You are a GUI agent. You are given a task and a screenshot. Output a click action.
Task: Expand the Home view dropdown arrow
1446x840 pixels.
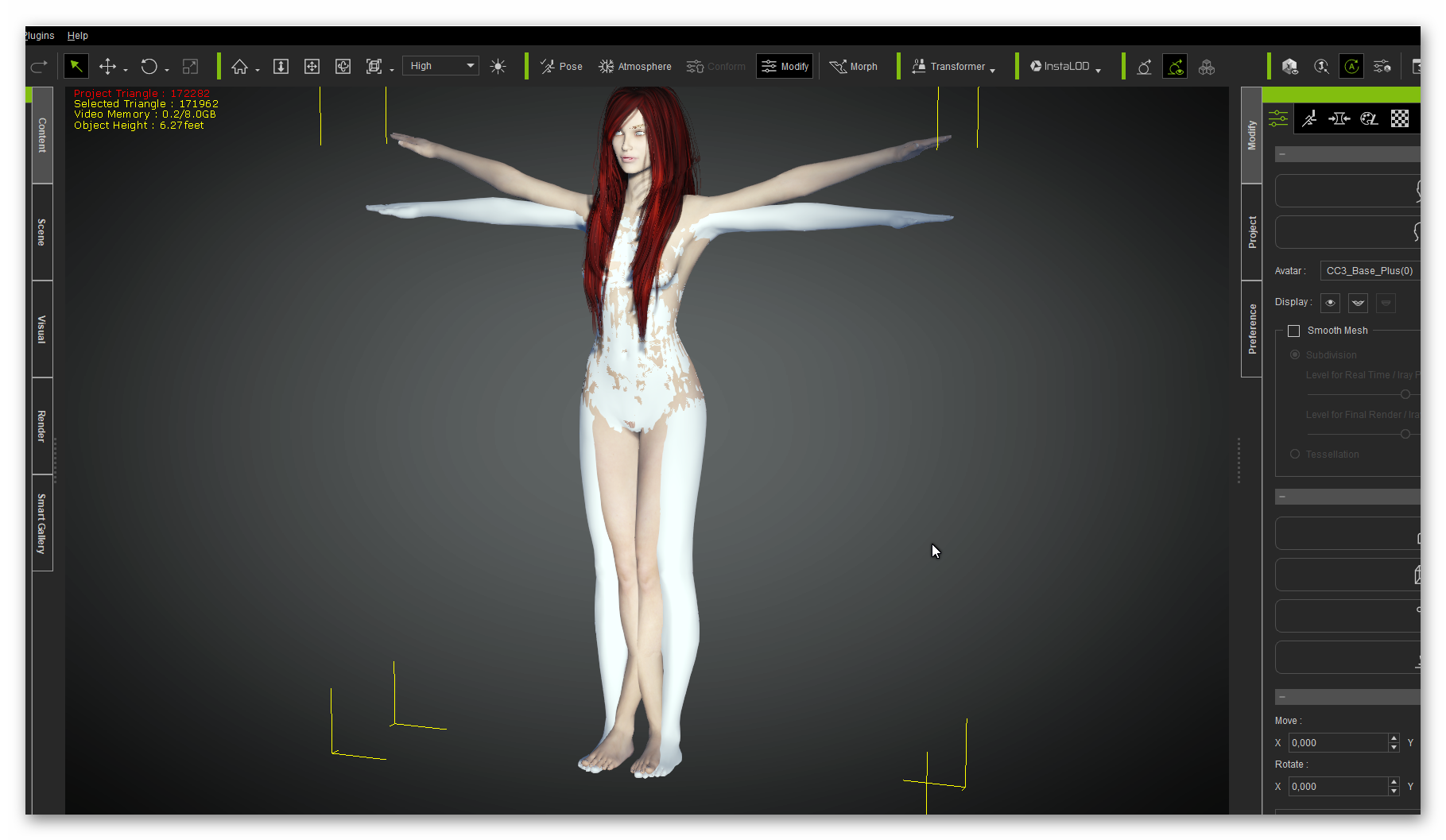258,71
